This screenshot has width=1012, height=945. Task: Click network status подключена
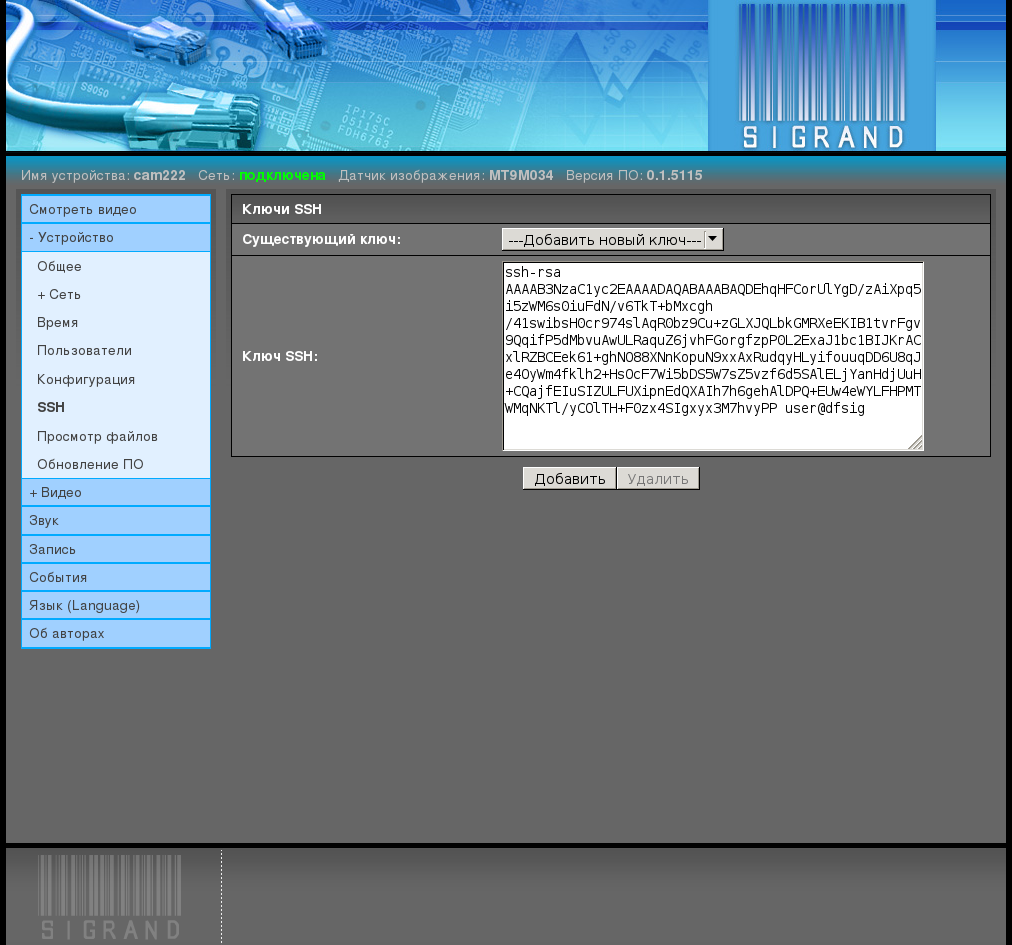click(282, 176)
